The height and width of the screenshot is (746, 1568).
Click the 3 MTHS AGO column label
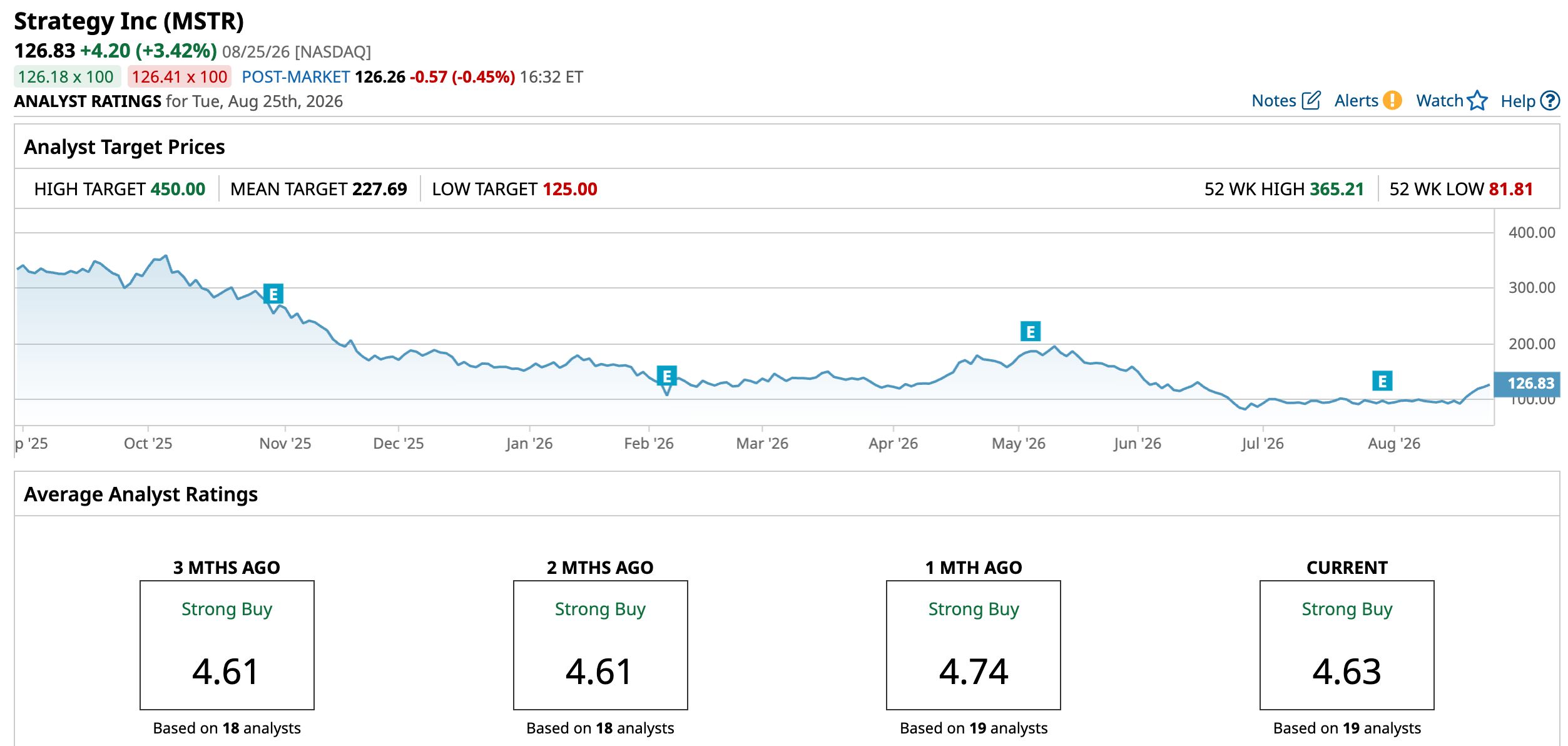pyautogui.click(x=227, y=568)
